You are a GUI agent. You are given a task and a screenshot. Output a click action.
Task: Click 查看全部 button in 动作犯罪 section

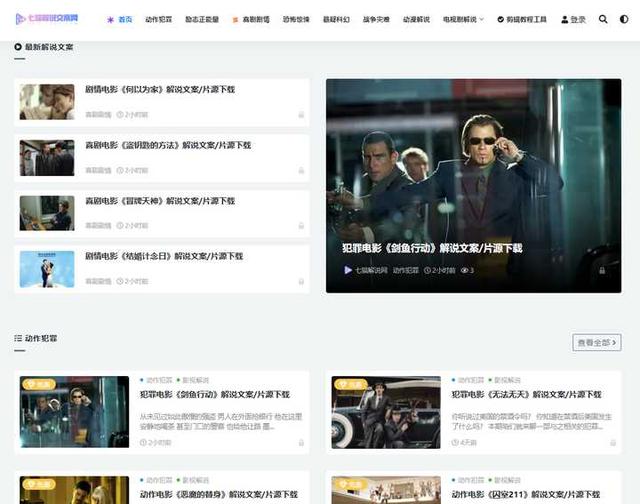(596, 342)
